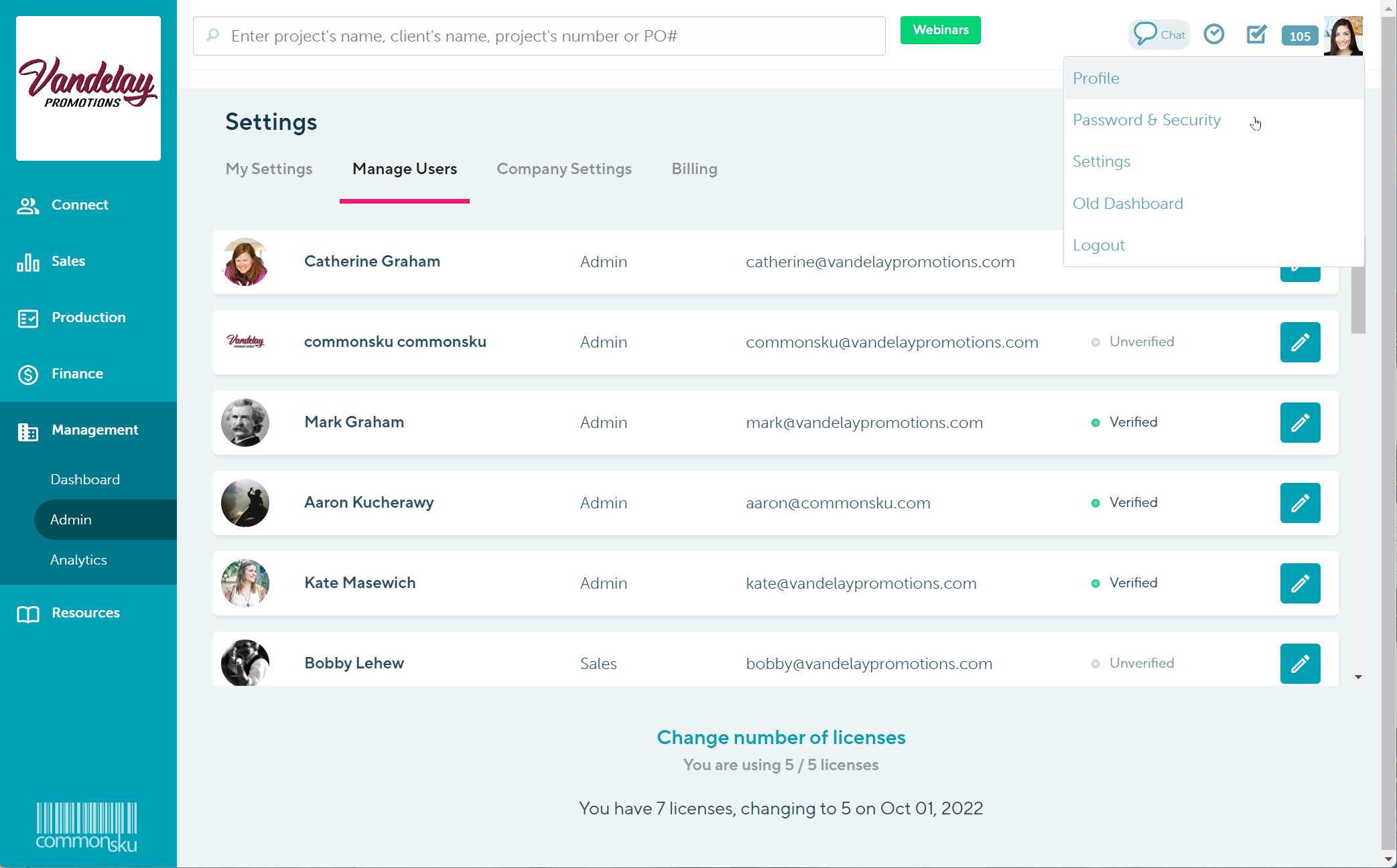Click the green Webinars button
This screenshot has height=868, width=1397.
coord(940,29)
